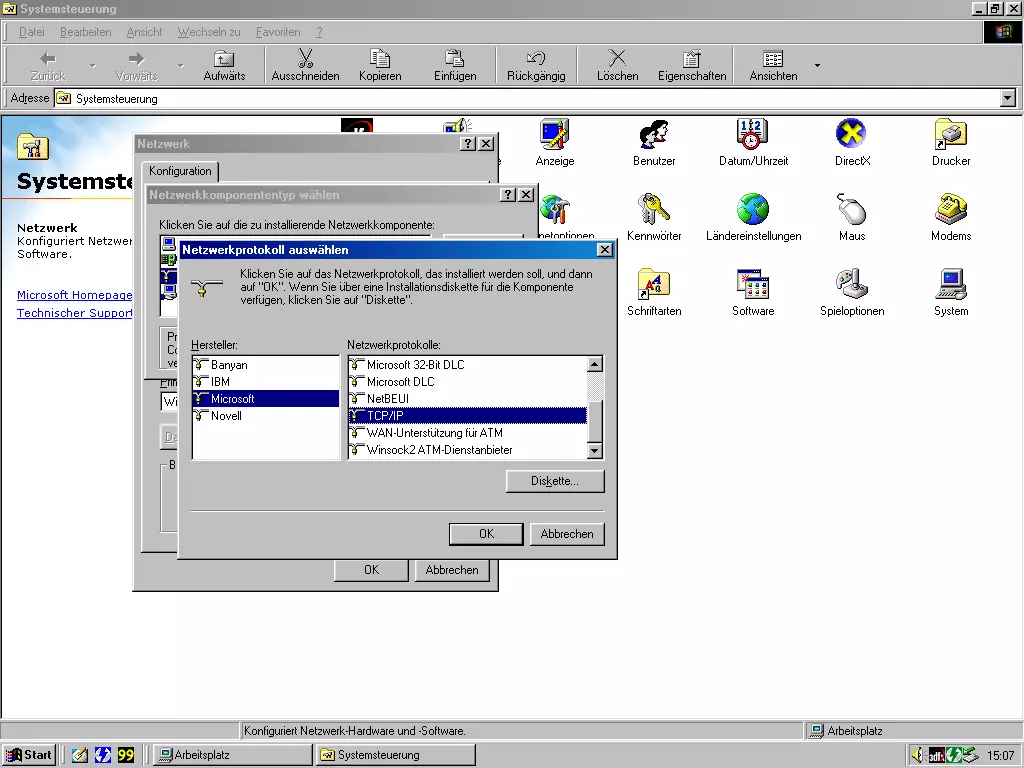Viewport: 1024px width, 768px height.
Task: Click Abbrechen in the Netzwerk dialog
Action: 452,569
